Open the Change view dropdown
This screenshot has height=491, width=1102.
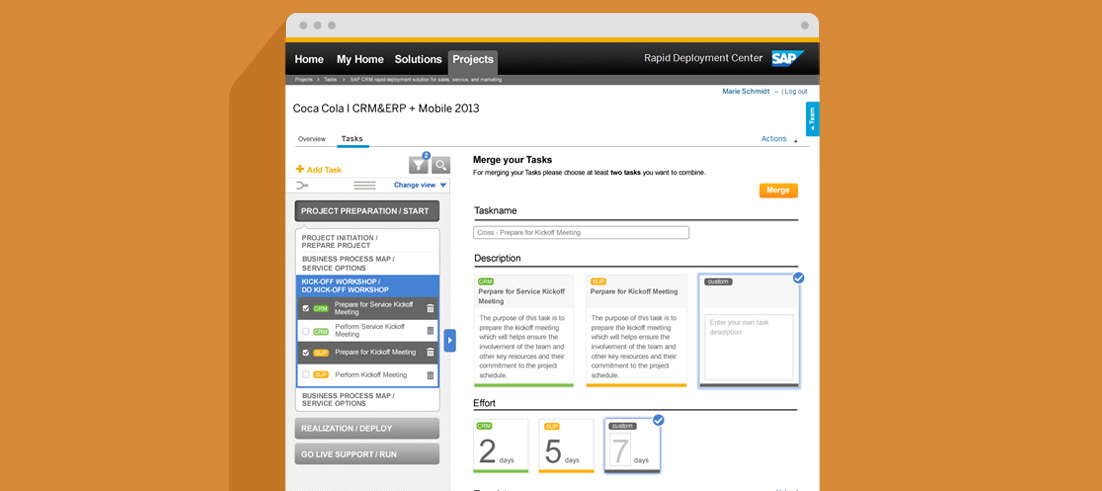click(420, 185)
